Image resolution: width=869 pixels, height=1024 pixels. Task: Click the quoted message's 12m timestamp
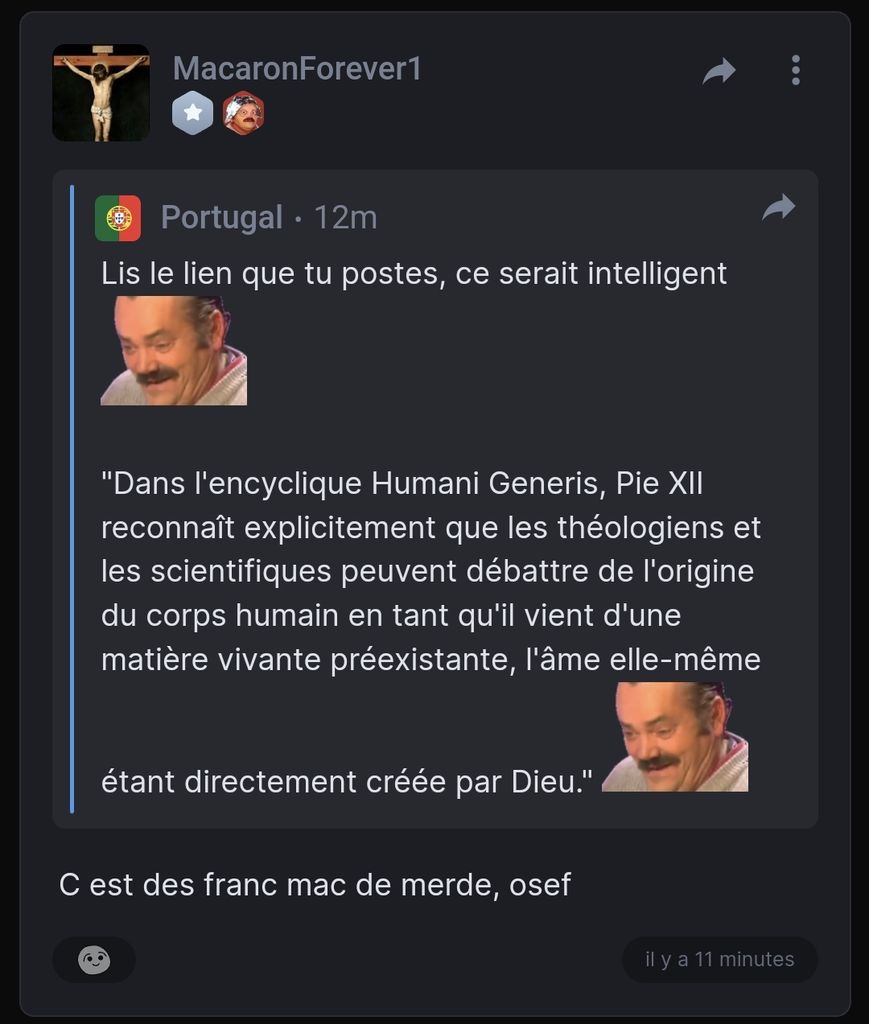click(x=346, y=218)
